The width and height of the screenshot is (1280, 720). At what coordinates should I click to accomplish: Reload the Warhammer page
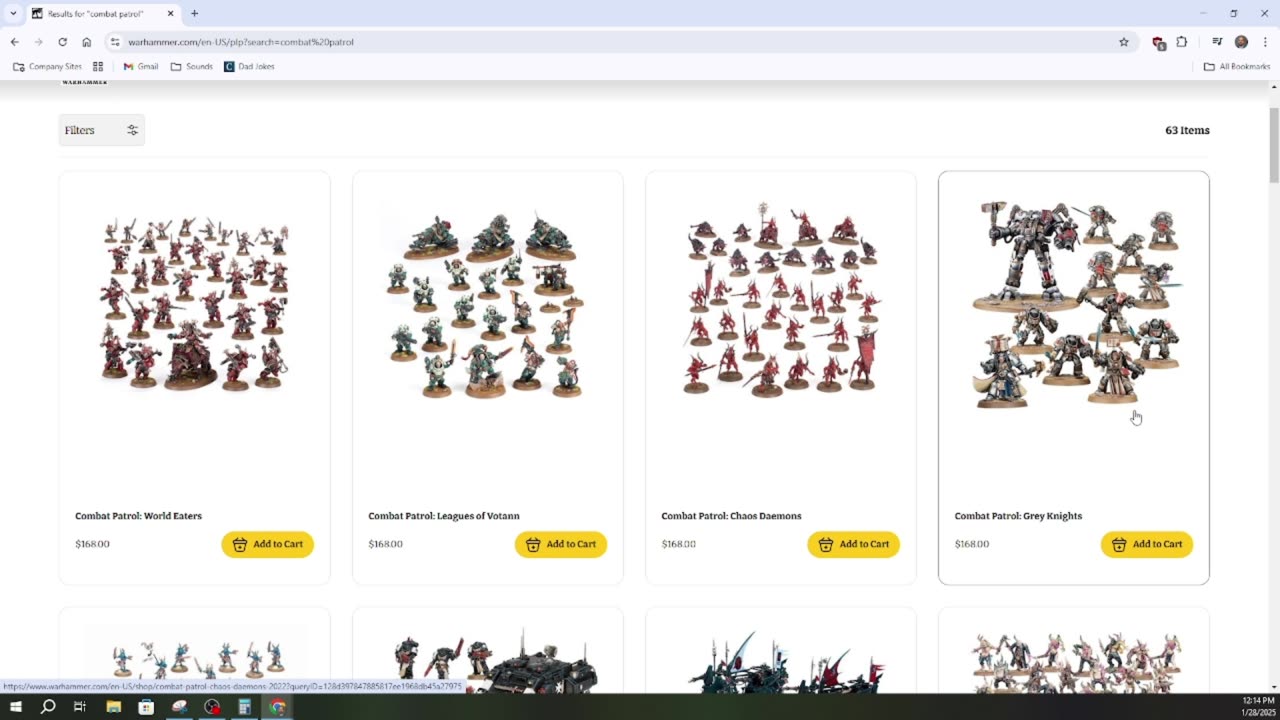tap(62, 42)
